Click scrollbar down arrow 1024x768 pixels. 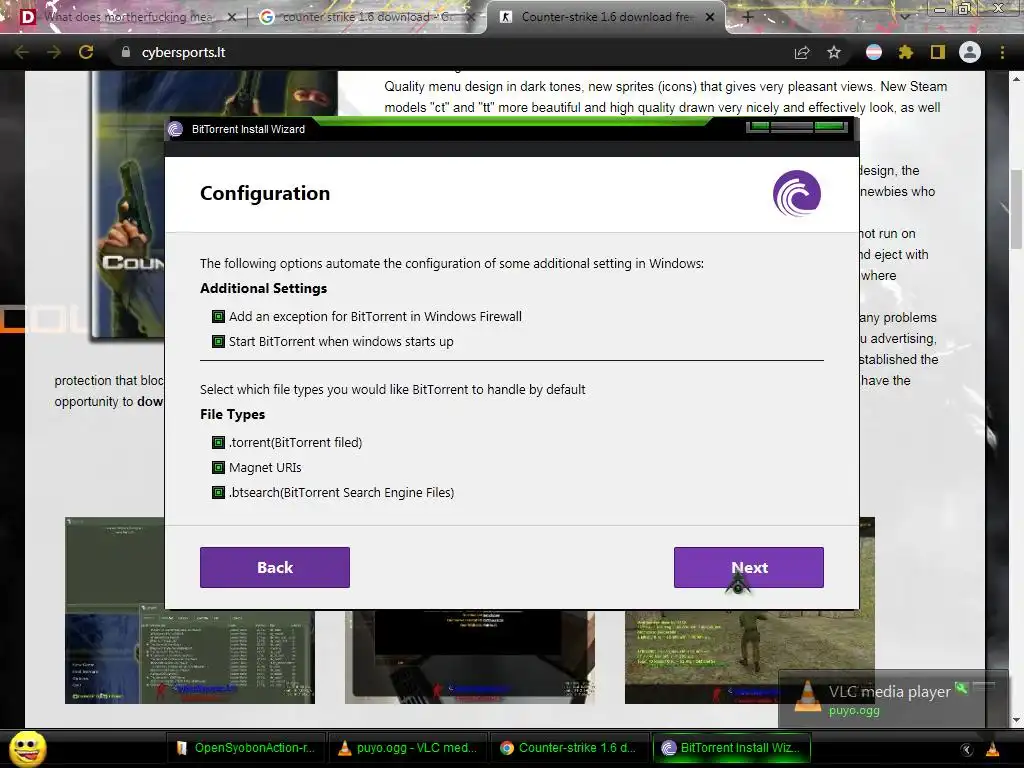(1016, 720)
